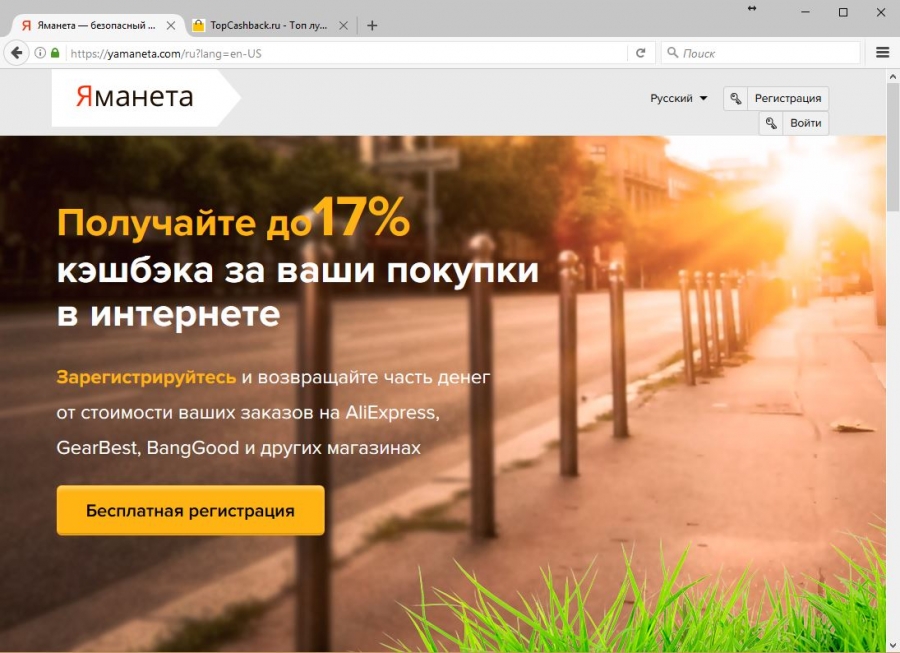Close the TopCashback.ru tab
The width and height of the screenshot is (900, 653).
tap(343, 26)
